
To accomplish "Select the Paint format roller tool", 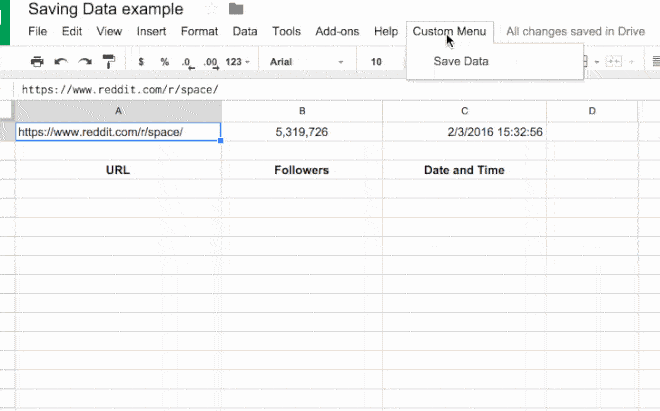I will (109, 62).
